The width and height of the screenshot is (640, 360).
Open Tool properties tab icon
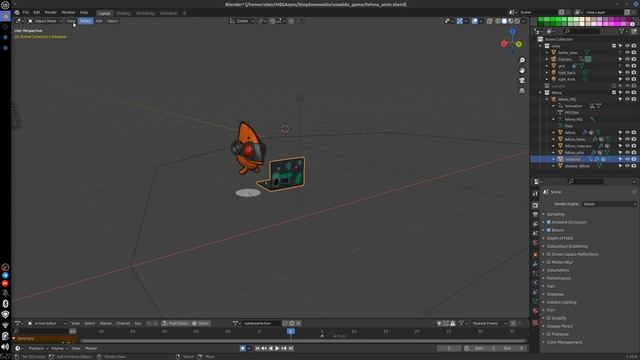point(535,193)
